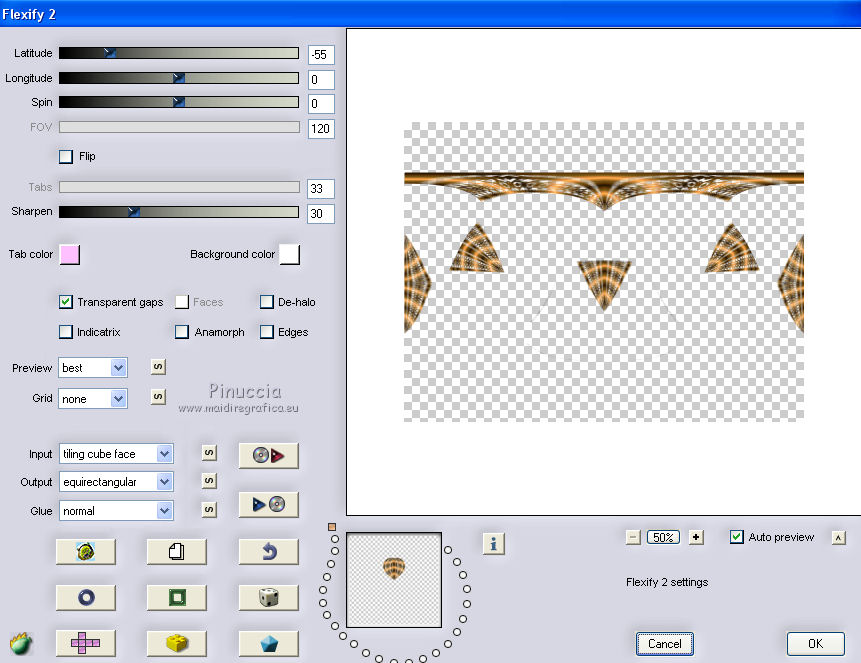Click the copy pages icon button
This screenshot has height=663, width=861.
[177, 551]
